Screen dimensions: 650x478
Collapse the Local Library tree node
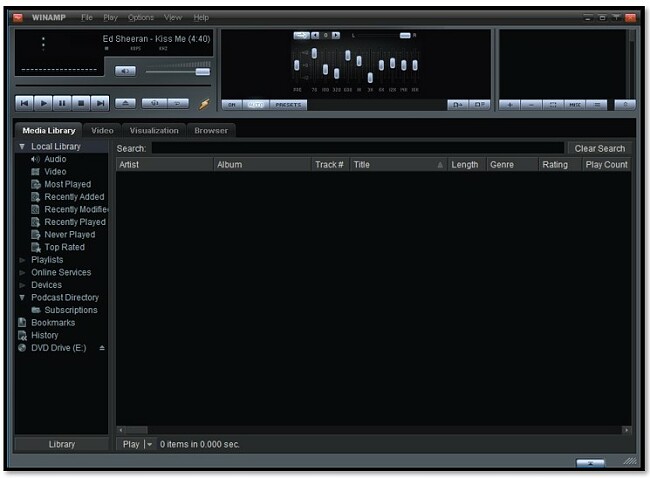point(22,146)
